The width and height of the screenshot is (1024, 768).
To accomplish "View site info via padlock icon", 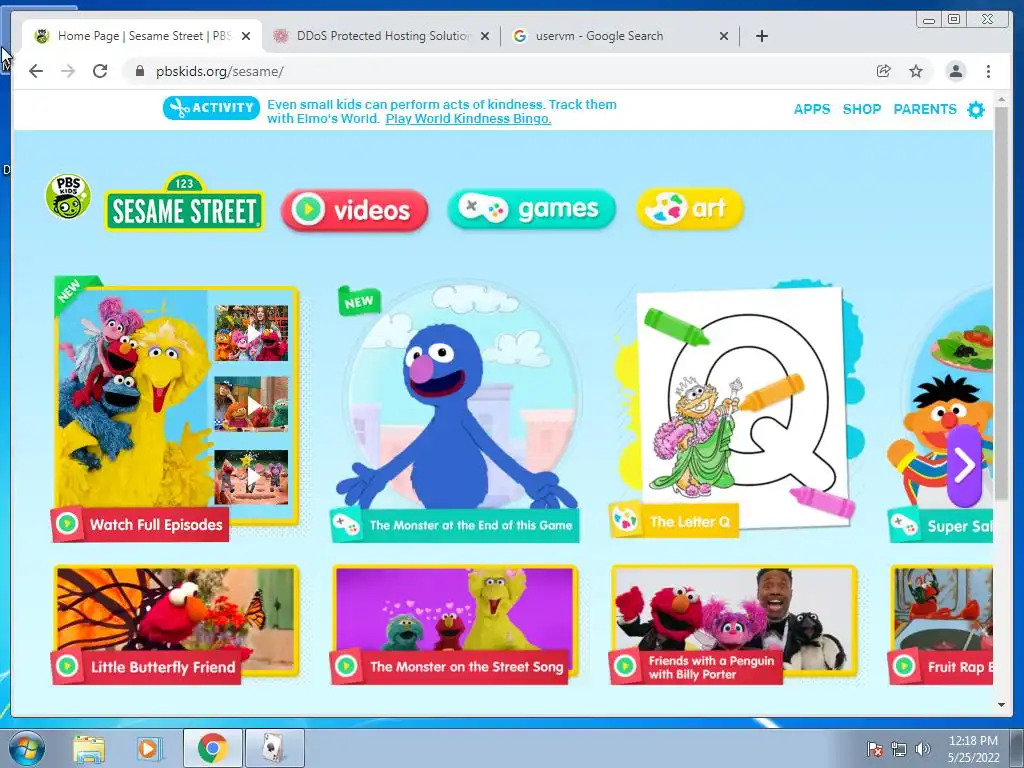I will (x=139, y=71).
